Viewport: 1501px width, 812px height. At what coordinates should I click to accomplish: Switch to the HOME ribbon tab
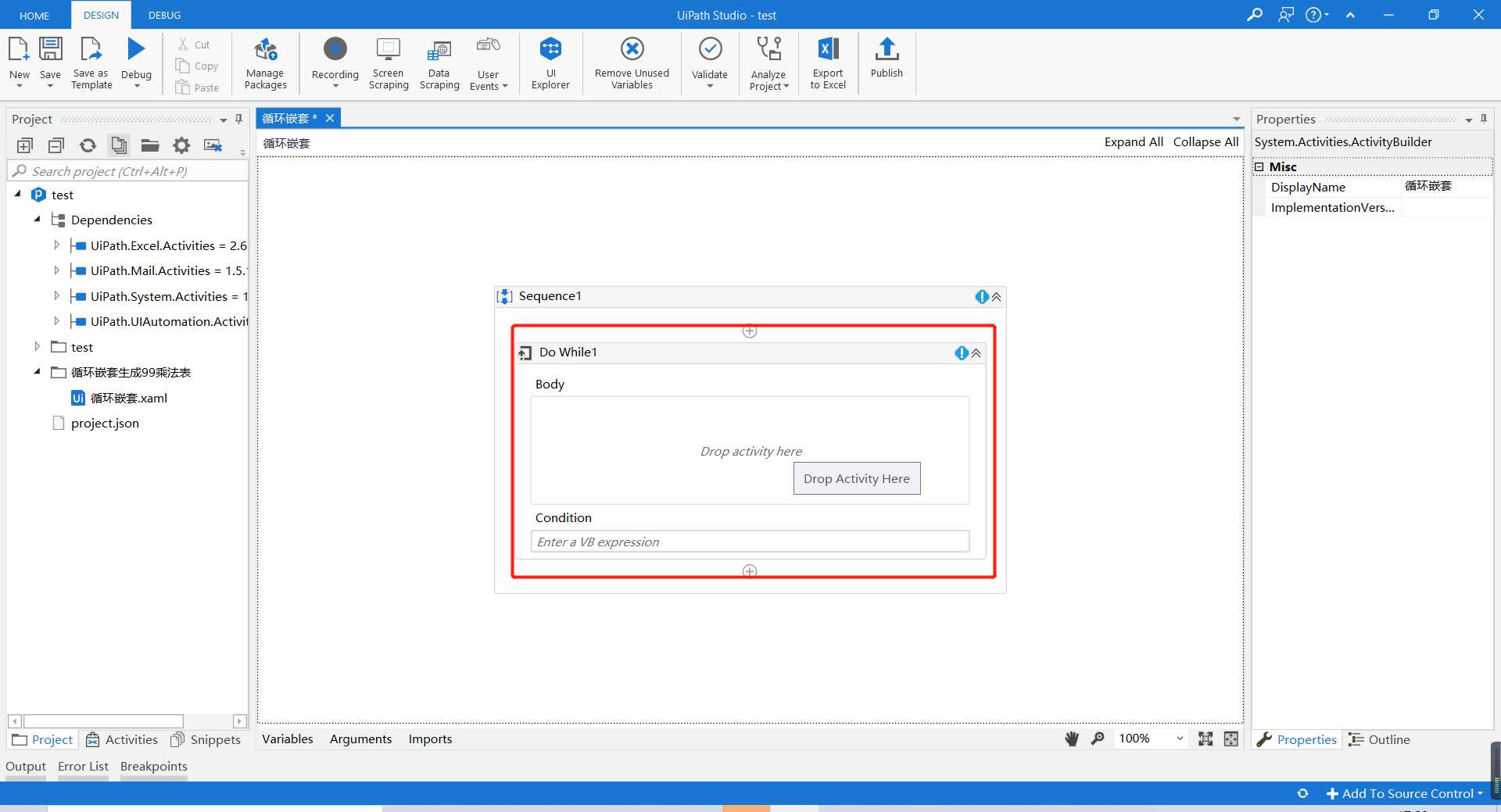pos(34,16)
